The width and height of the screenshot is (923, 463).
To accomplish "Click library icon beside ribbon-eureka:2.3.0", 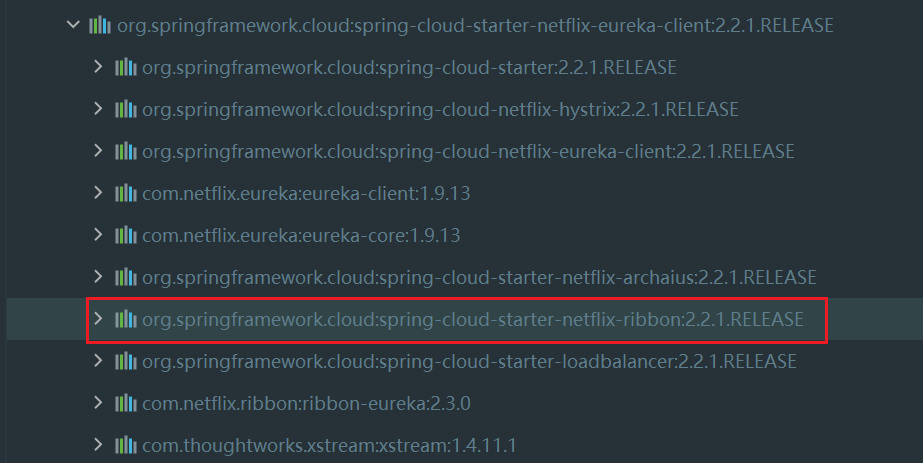I will (x=125, y=403).
